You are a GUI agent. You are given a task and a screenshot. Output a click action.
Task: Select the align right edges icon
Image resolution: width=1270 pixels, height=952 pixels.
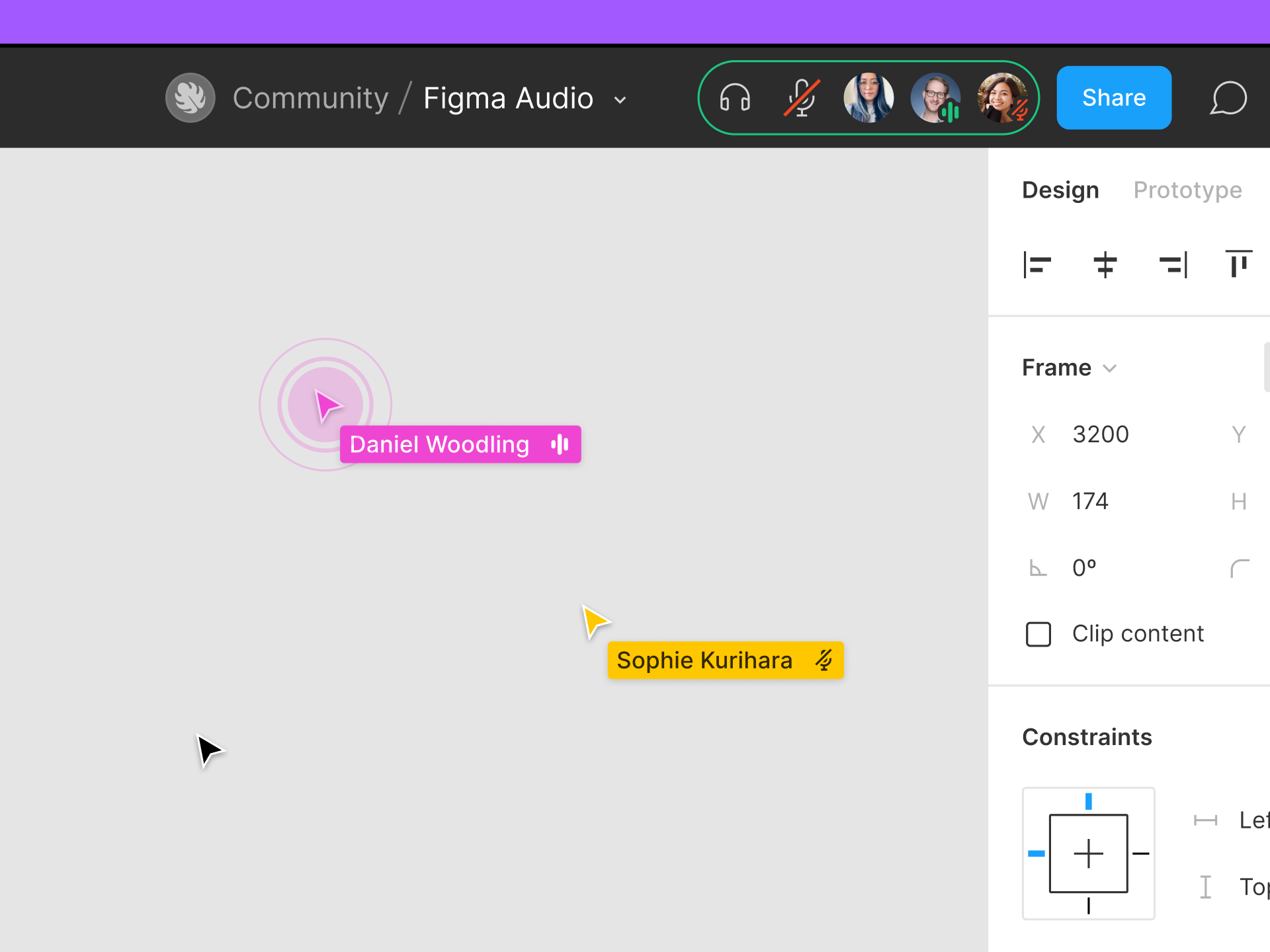click(x=1173, y=264)
